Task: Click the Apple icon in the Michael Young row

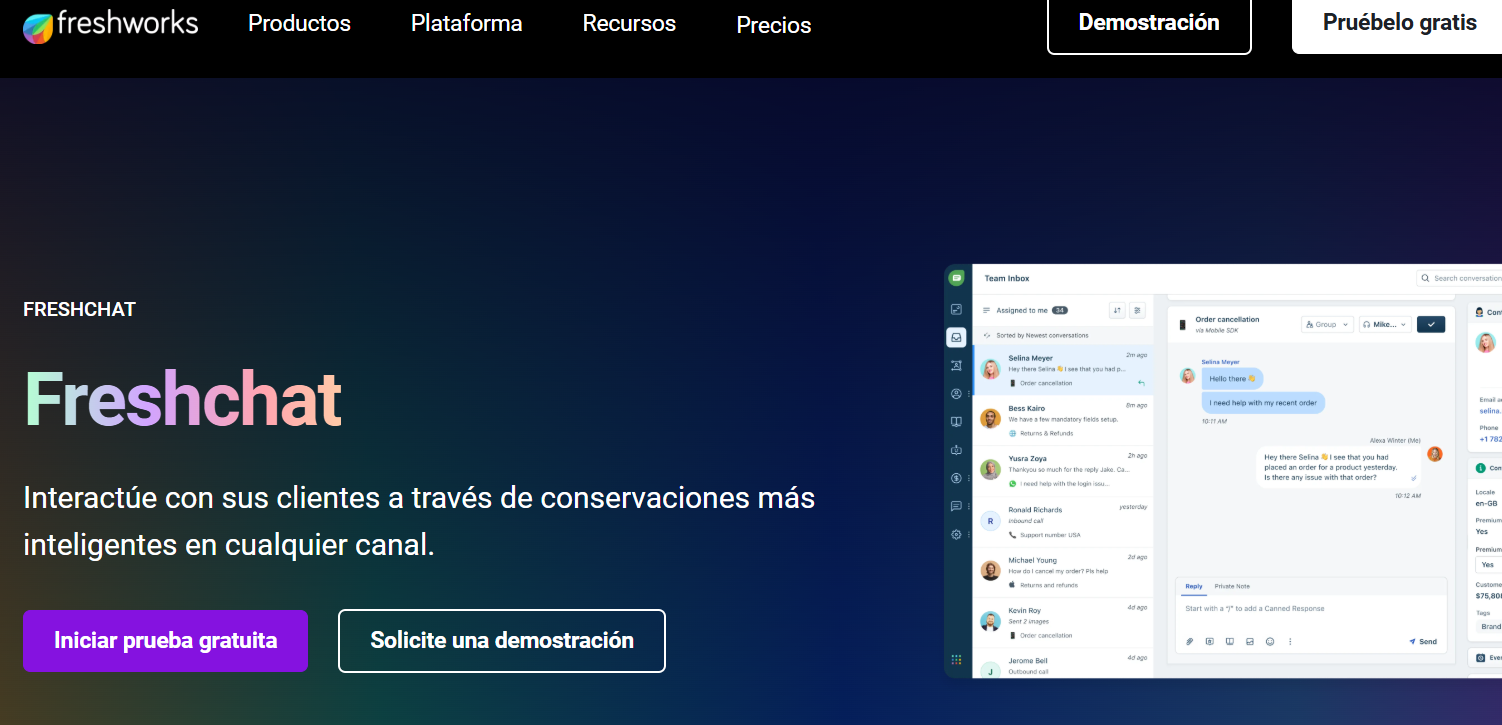Action: (x=1012, y=584)
